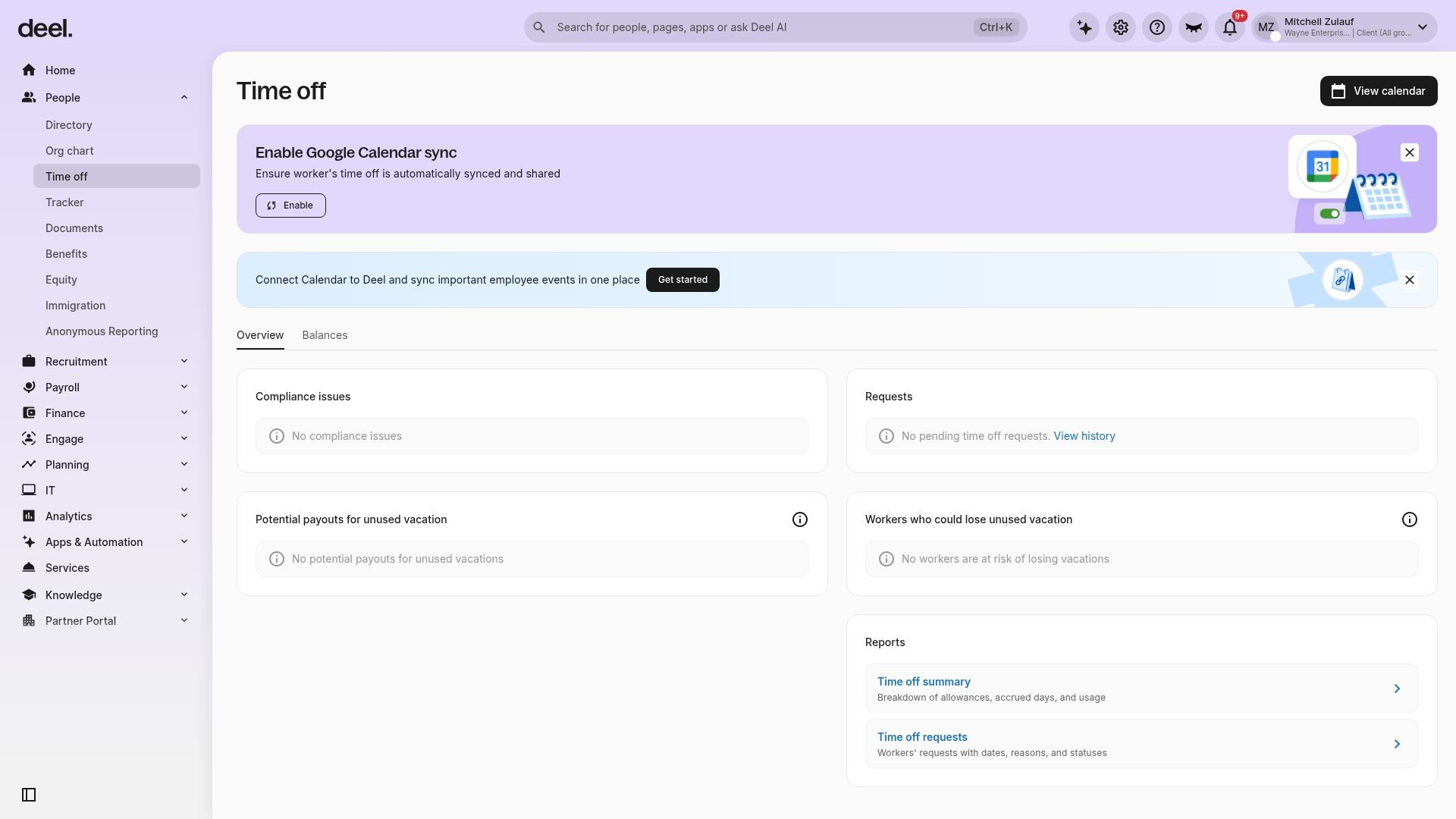Click Enable Google Calendar sync button
Image resolution: width=1456 pixels, height=819 pixels.
[x=290, y=206]
